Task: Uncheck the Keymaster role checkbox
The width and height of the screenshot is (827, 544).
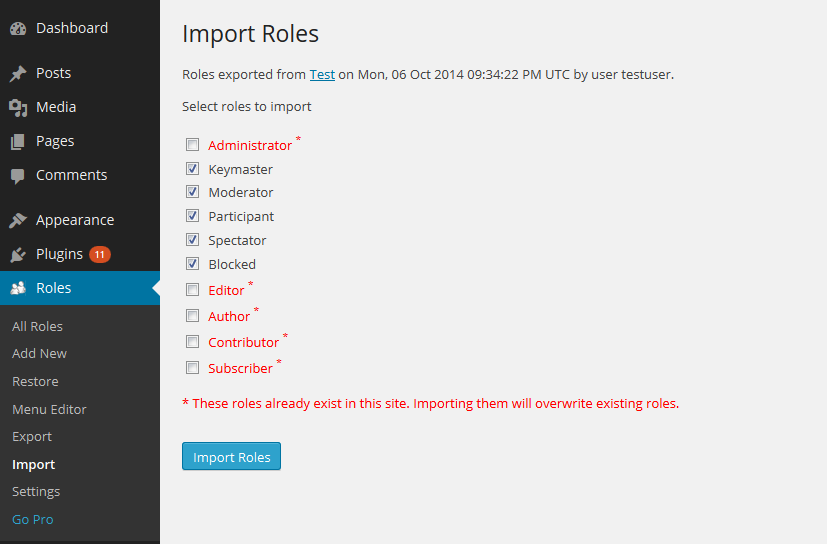Action: click(193, 169)
